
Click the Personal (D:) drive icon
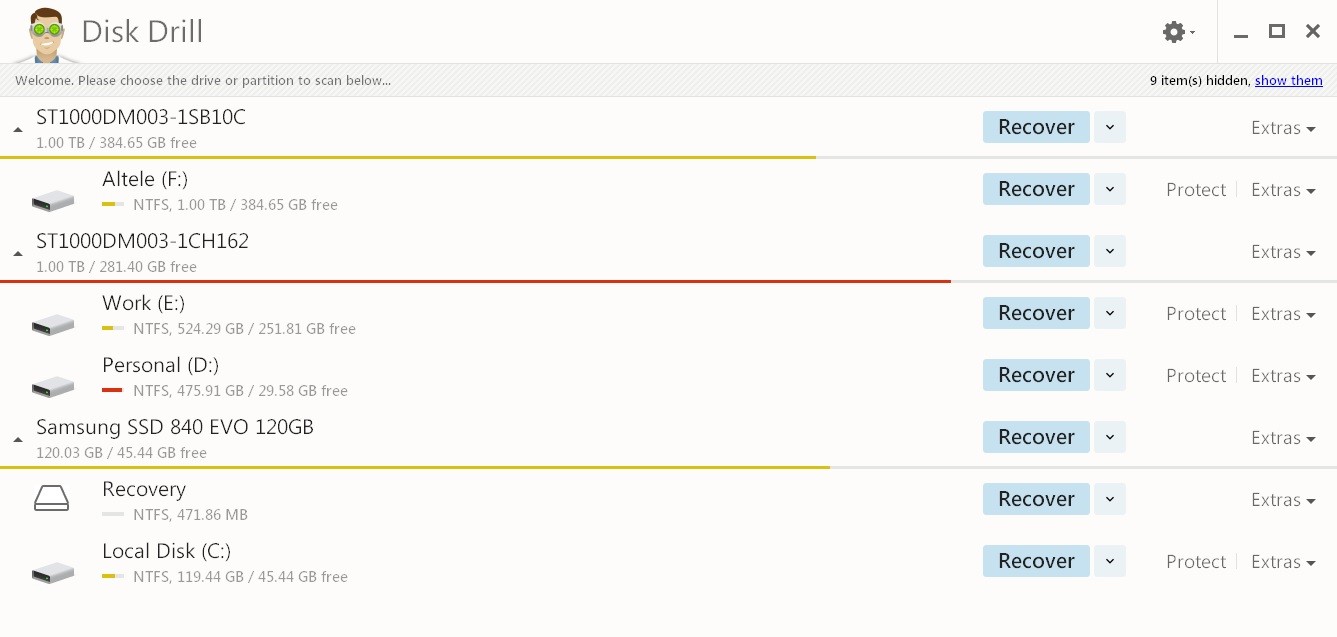tap(53, 387)
